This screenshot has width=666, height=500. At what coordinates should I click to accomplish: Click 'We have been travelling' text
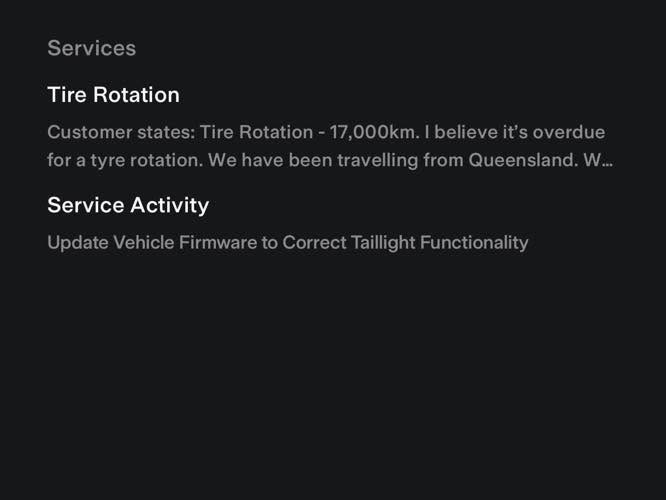point(313,160)
